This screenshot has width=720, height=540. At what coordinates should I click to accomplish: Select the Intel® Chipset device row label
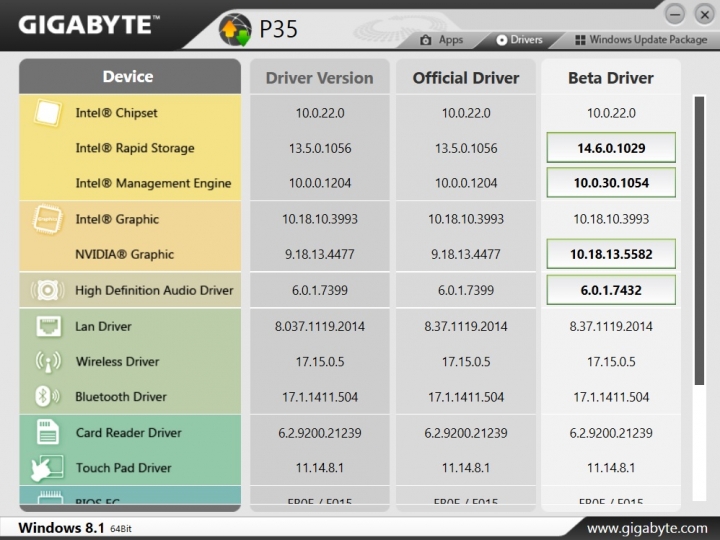click(116, 113)
